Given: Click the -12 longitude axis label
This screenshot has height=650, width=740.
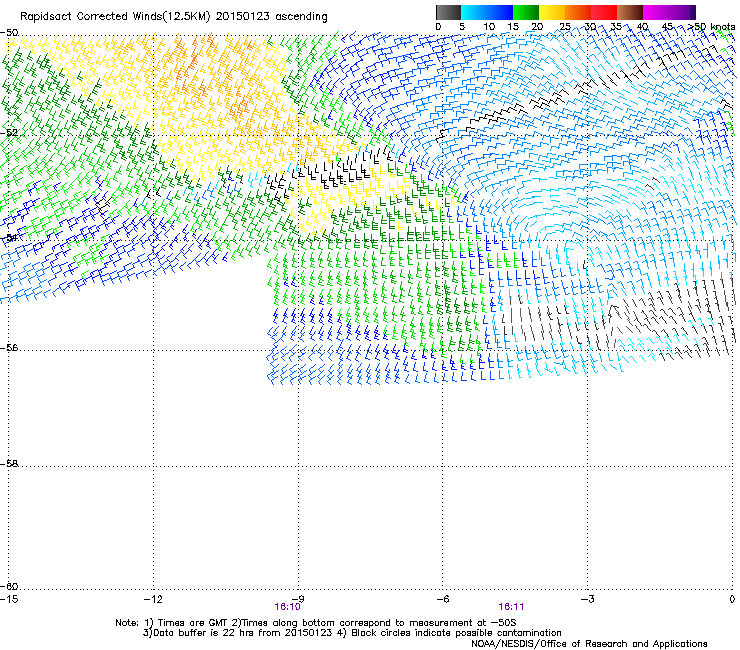Looking at the screenshot, I should click(153, 599).
